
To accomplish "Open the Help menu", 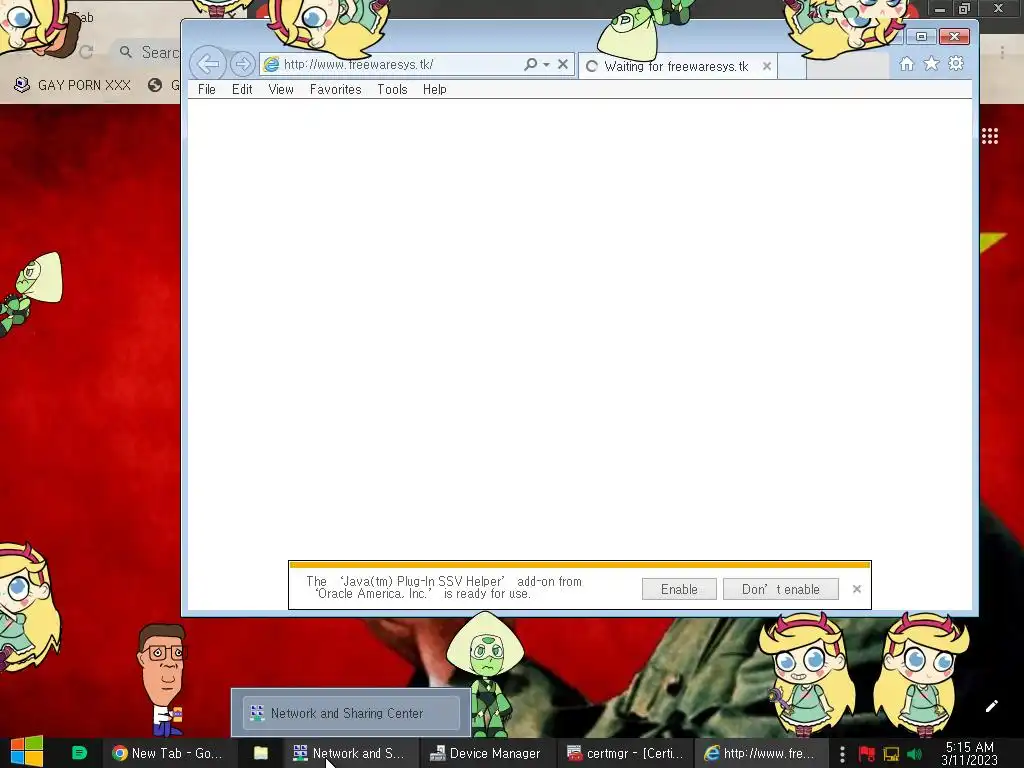I will [x=434, y=89].
